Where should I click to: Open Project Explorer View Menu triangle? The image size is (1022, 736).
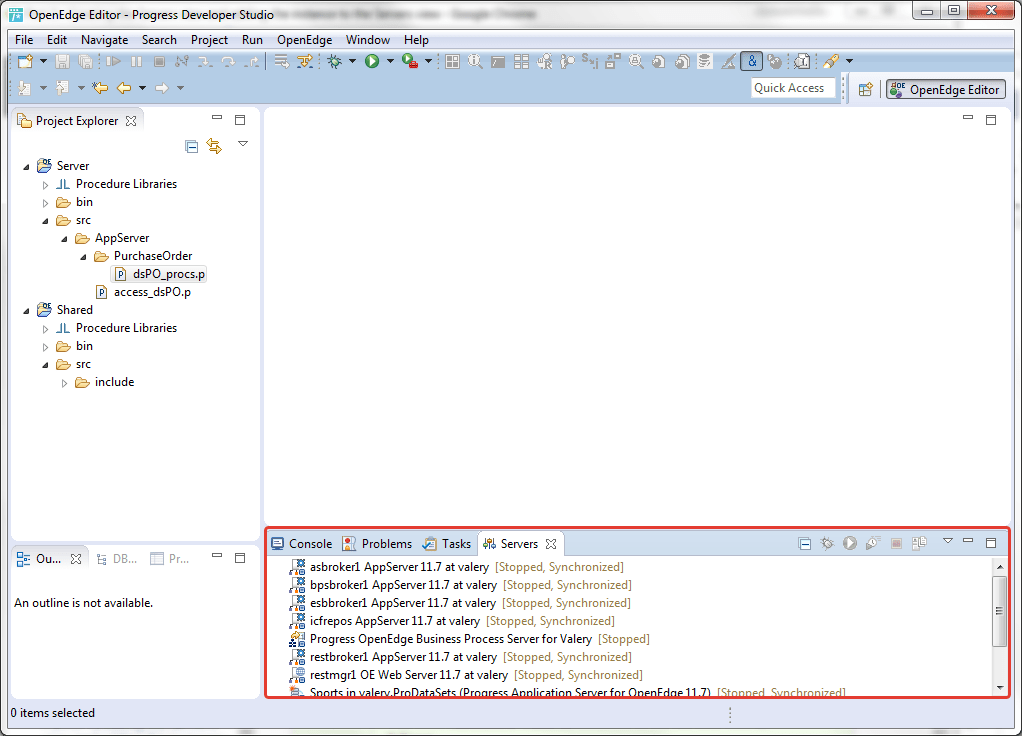coord(242,144)
